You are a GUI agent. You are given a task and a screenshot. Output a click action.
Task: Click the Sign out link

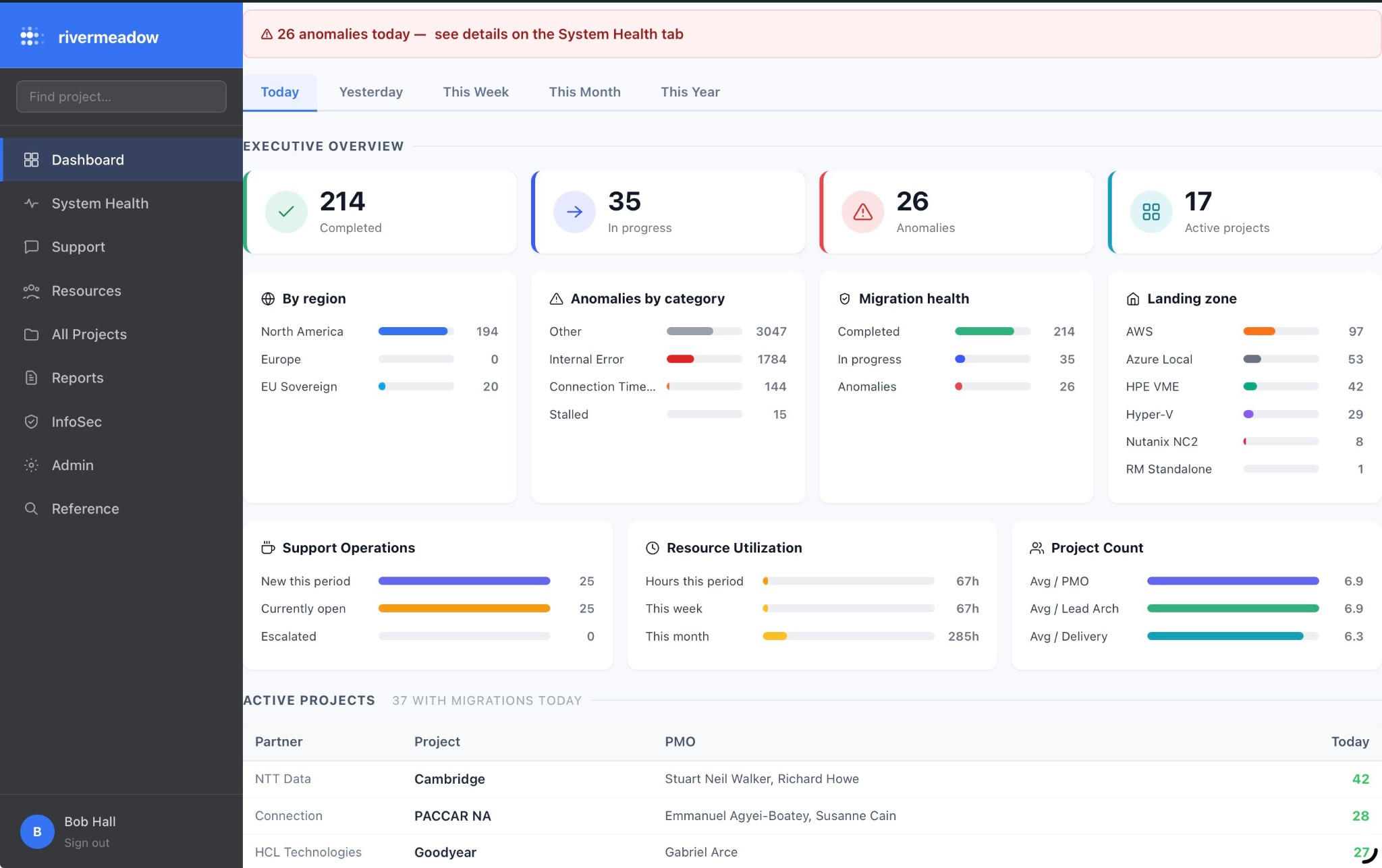click(86, 843)
